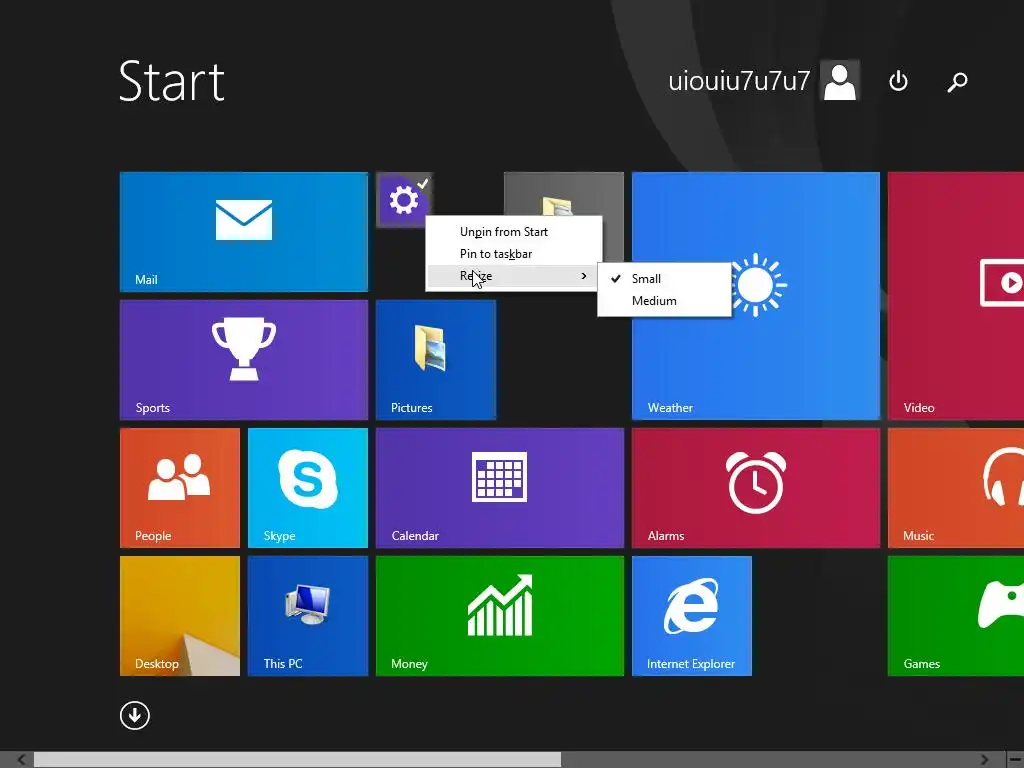Click the gray folder tile behind the menu
The width and height of the screenshot is (1024, 768).
564,193
